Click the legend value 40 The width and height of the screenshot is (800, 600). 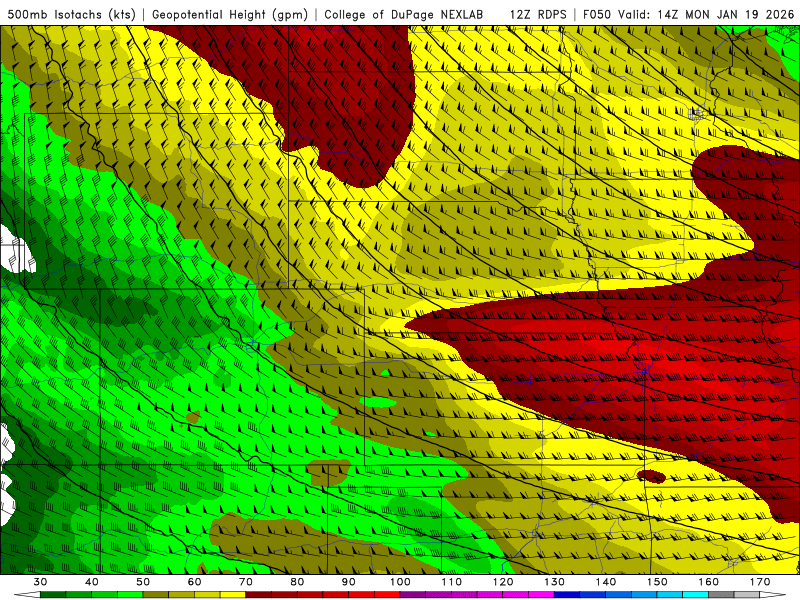[x=92, y=581]
